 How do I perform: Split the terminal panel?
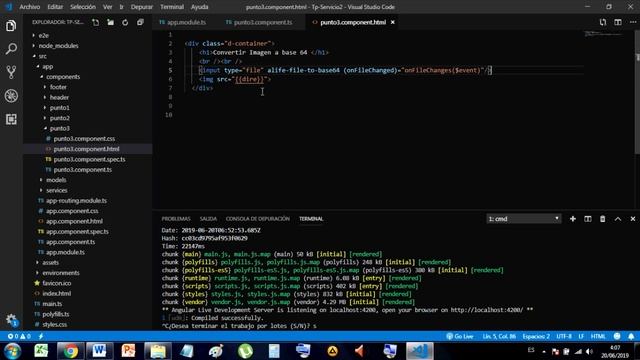[x=587, y=219]
